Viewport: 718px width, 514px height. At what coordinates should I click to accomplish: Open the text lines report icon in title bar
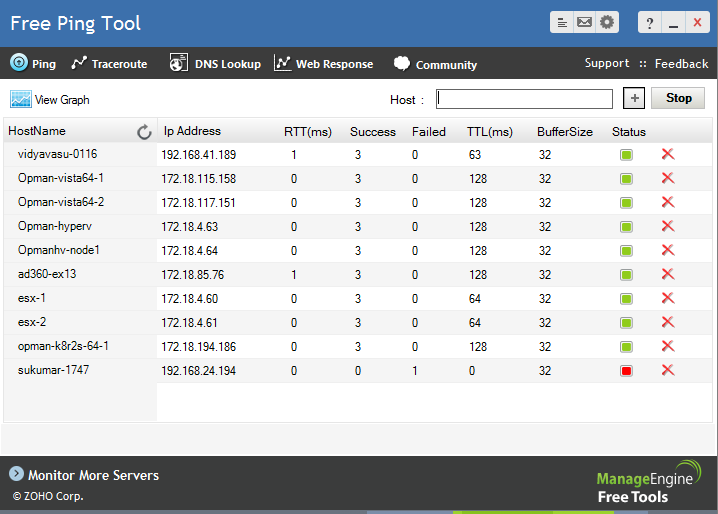pyautogui.click(x=562, y=22)
